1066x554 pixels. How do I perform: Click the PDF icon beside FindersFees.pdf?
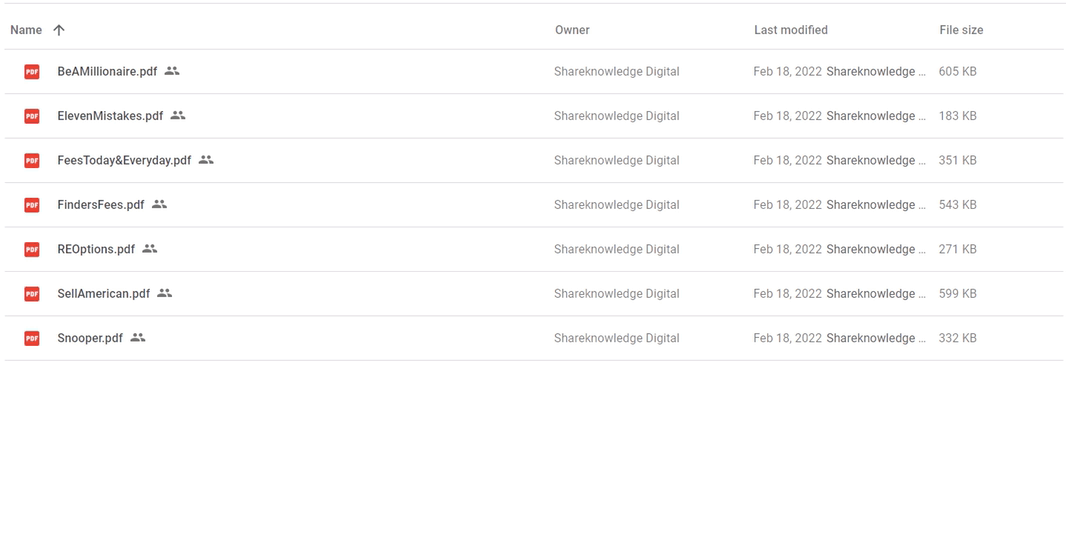(32, 205)
